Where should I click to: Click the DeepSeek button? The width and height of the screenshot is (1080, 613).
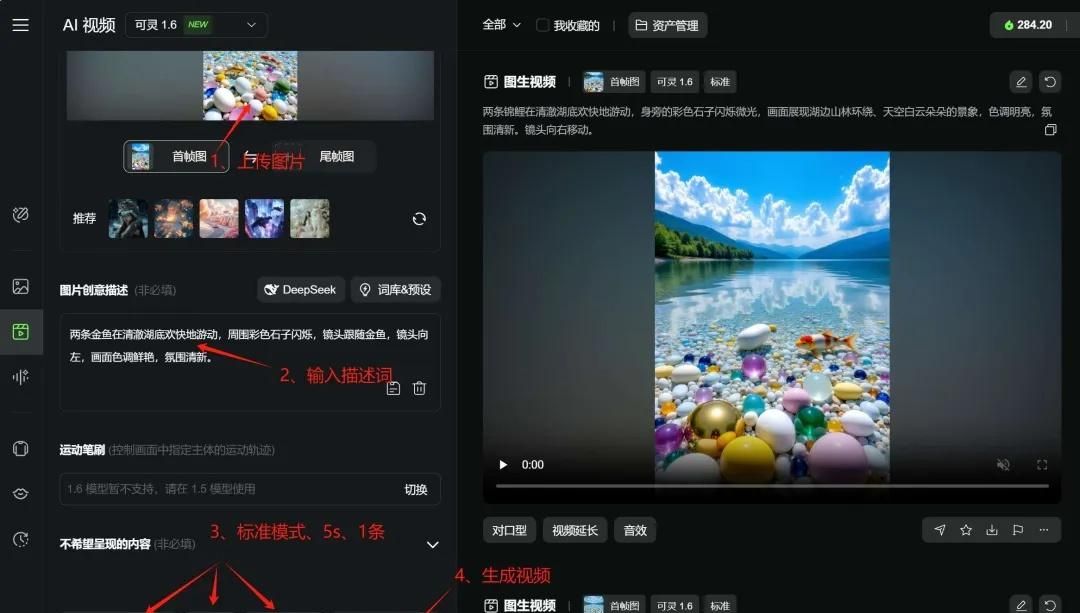[301, 290]
